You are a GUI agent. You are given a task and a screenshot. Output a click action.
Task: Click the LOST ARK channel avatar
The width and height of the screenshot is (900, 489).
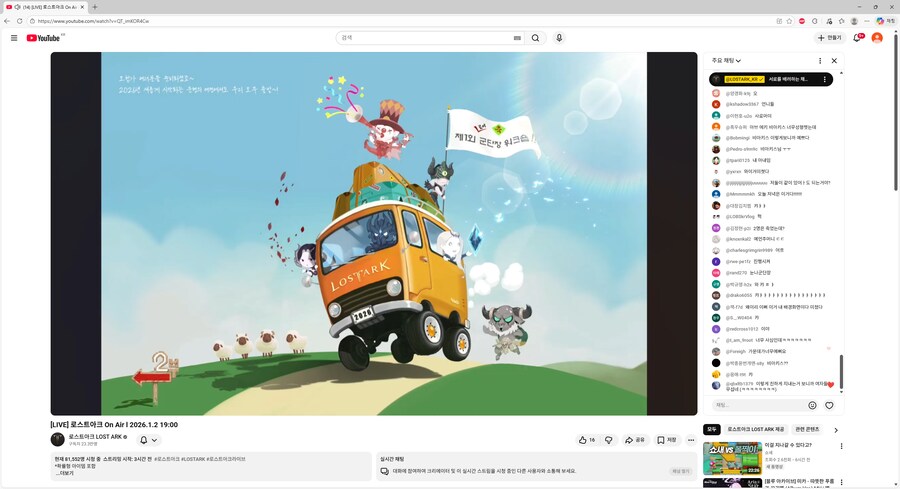[57, 440]
